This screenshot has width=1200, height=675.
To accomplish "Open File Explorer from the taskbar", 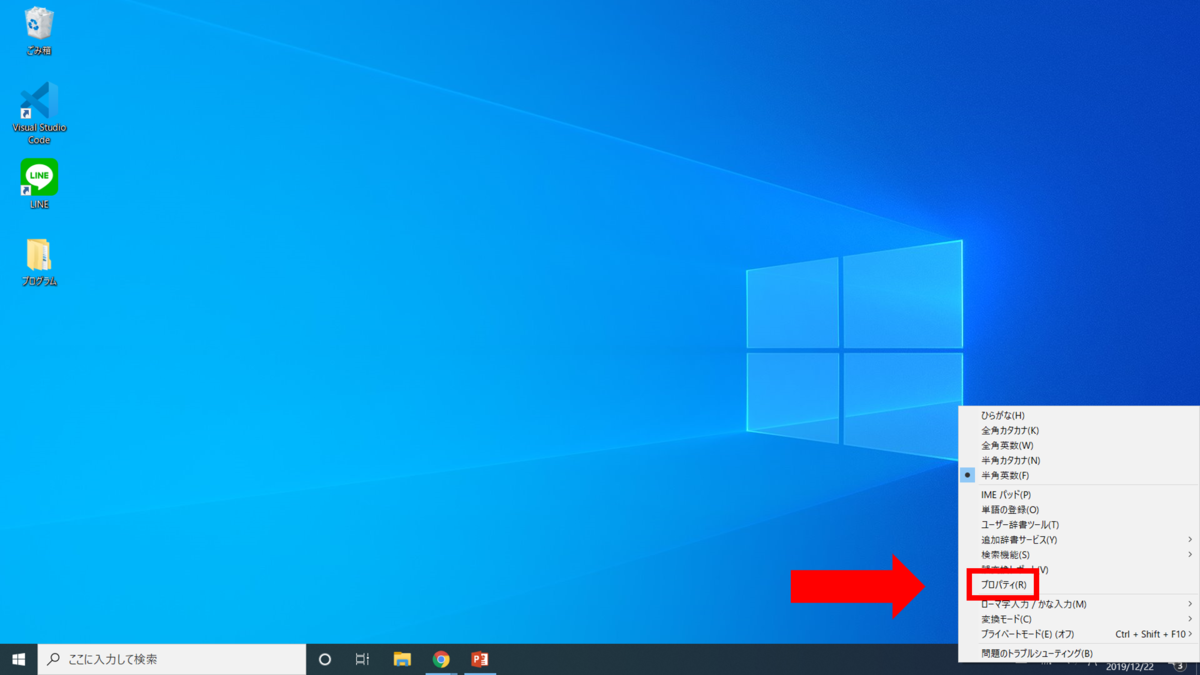I will pyautogui.click(x=402, y=659).
